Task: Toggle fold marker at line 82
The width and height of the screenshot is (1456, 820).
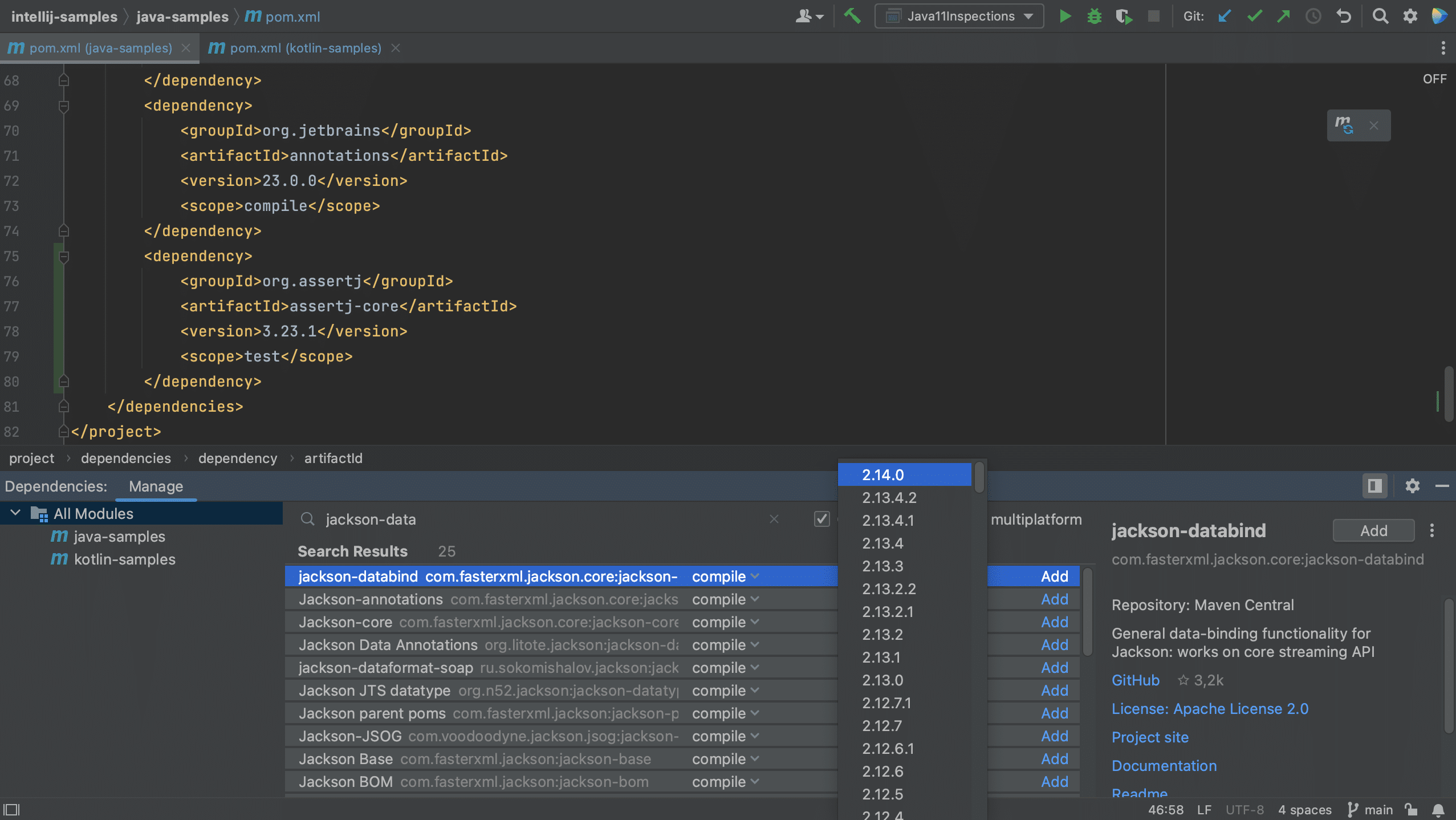Action: [64, 432]
